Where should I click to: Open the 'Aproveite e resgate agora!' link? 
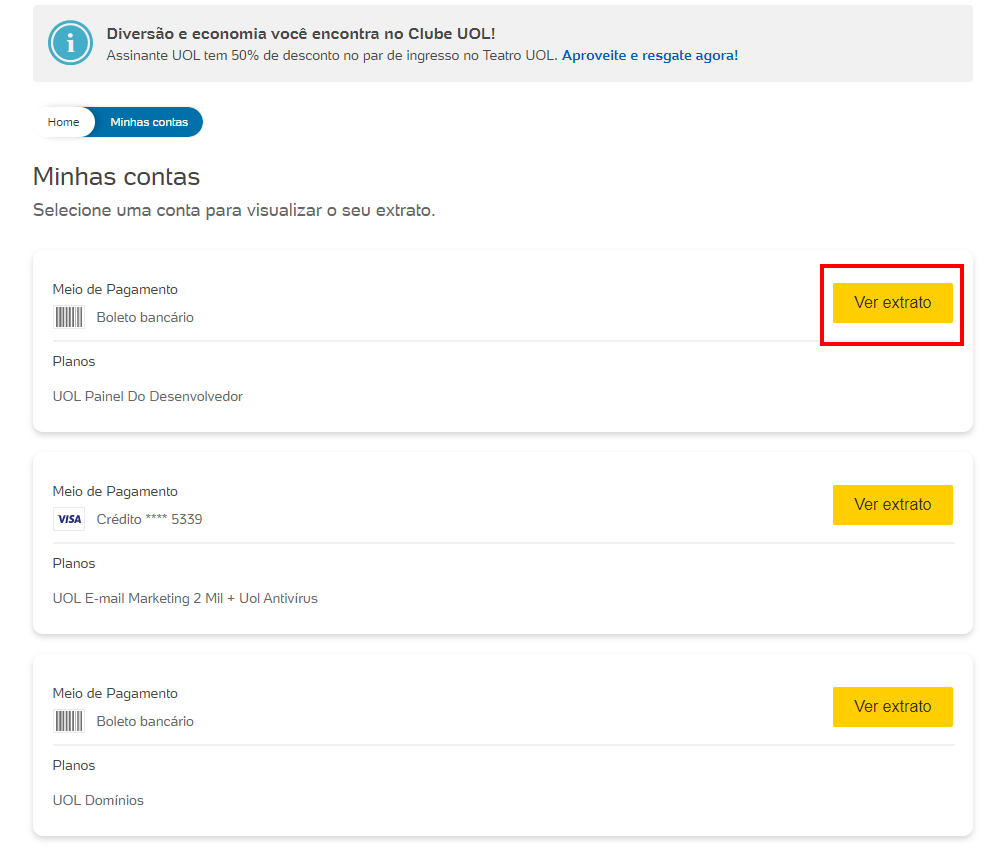650,56
